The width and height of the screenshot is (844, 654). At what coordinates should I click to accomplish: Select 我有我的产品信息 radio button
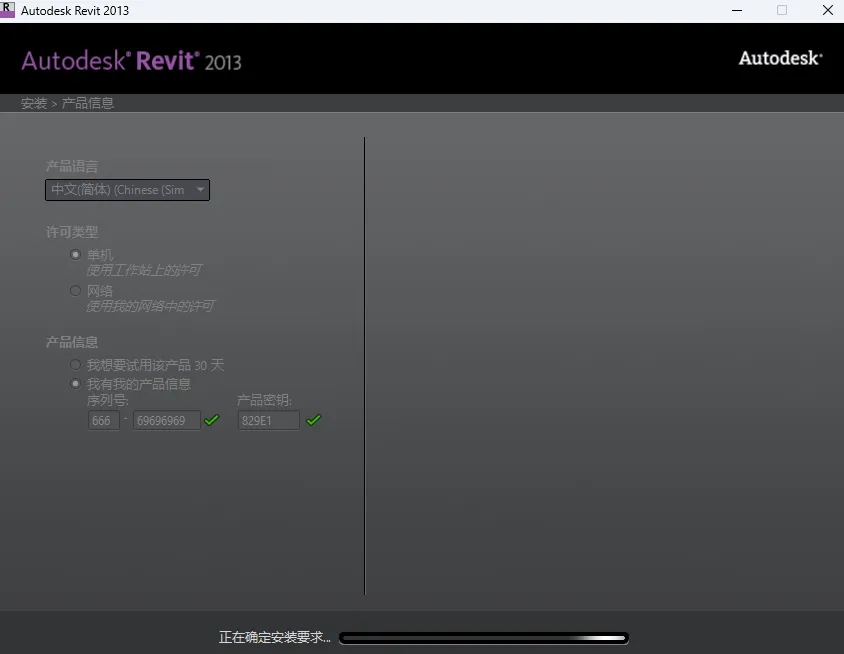pos(75,384)
